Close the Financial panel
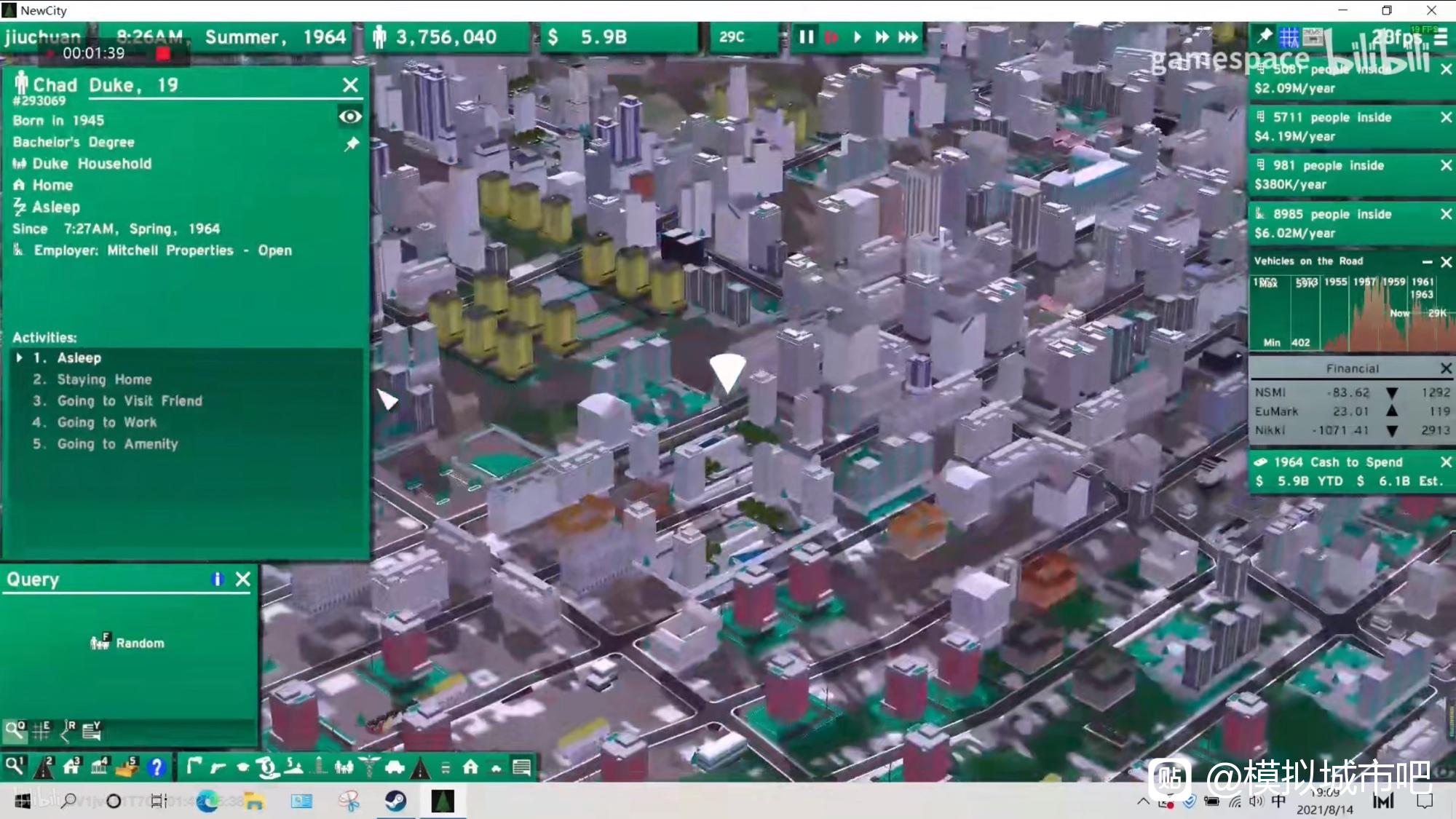Viewport: 1456px width, 819px height. tap(1446, 368)
